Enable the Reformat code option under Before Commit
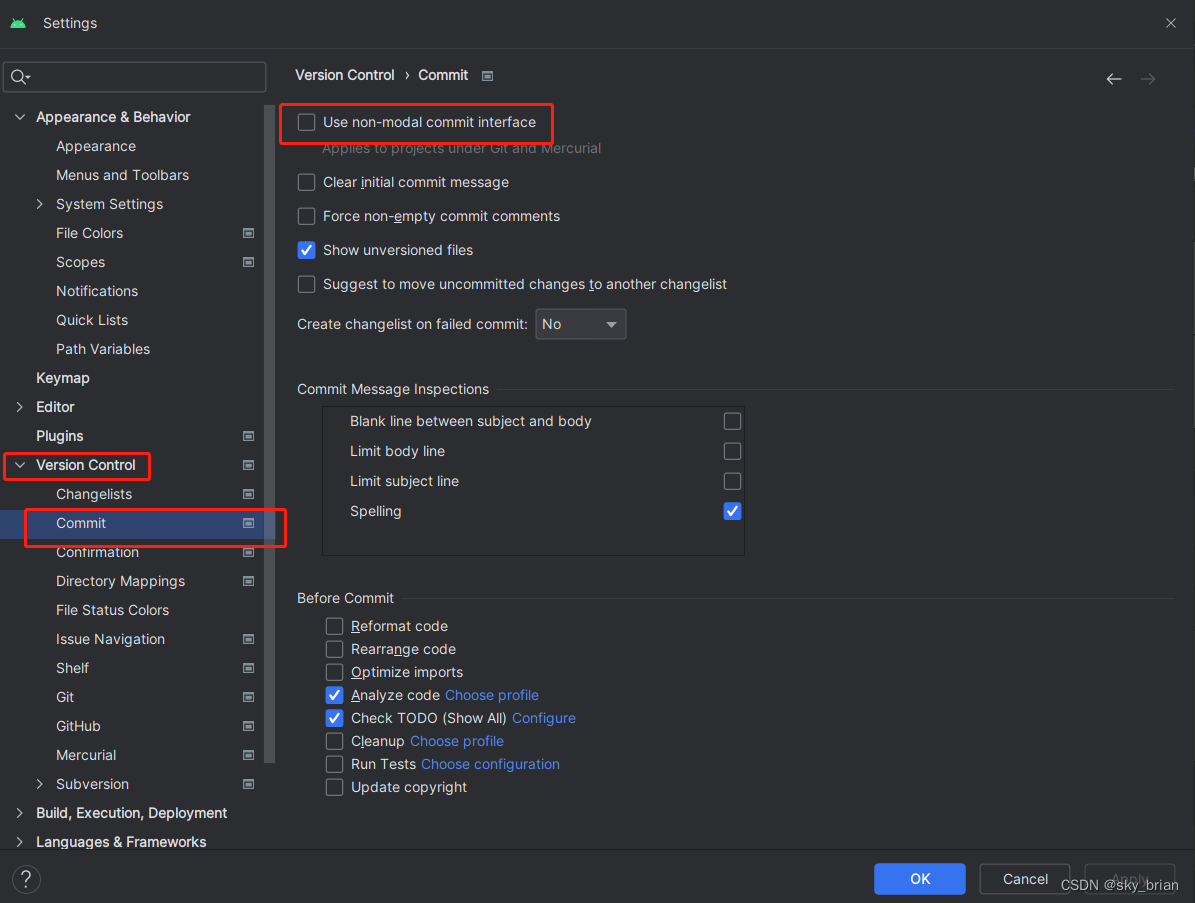The height and width of the screenshot is (903, 1195). (x=334, y=626)
